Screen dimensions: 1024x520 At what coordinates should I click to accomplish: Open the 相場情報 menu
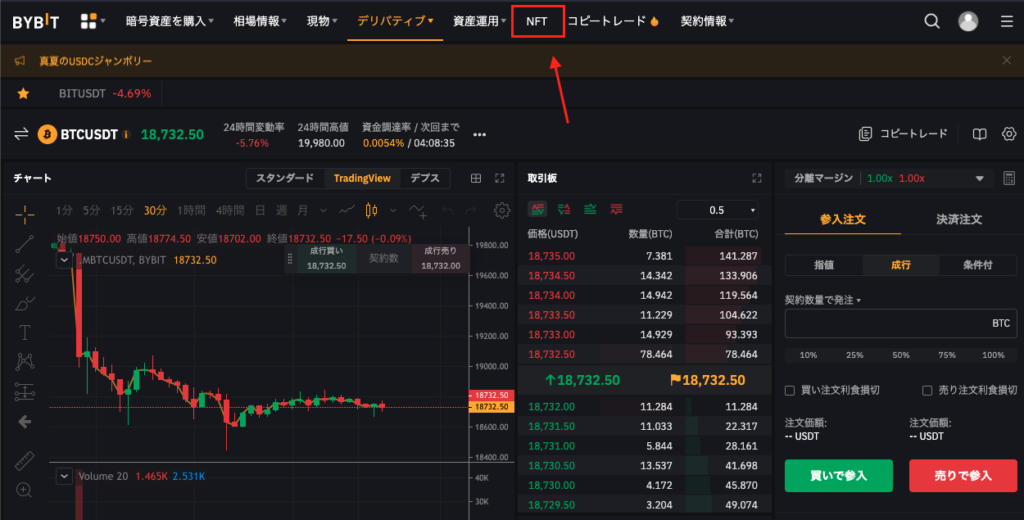(260, 22)
